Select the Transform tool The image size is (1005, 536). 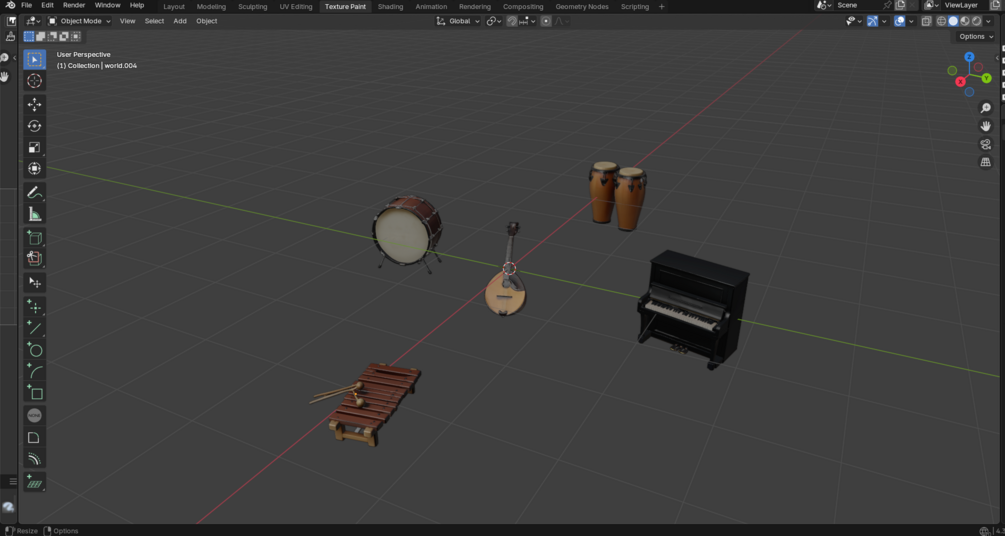35,169
